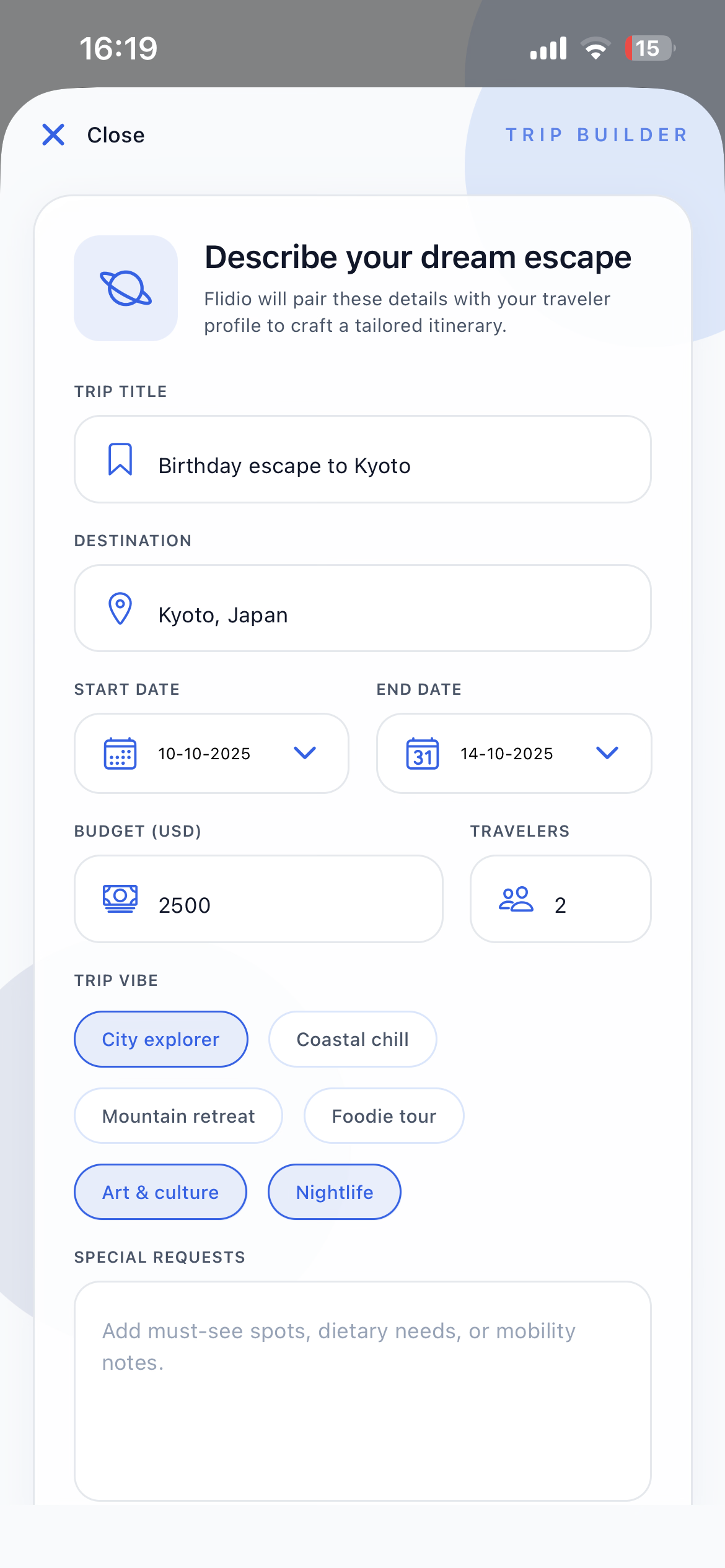This screenshot has height=1568, width=725.
Task: Tap the location pin icon in Destination
Action: pyautogui.click(x=120, y=608)
